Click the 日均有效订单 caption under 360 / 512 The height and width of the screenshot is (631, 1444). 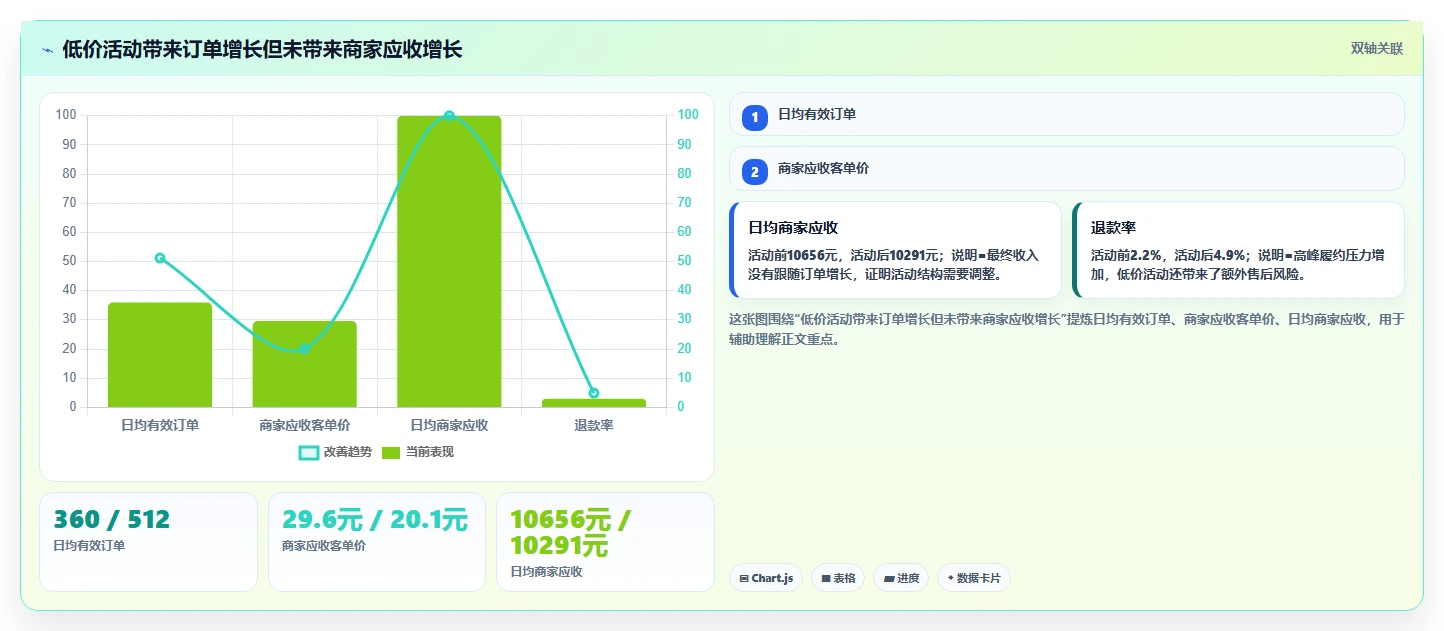(89, 546)
